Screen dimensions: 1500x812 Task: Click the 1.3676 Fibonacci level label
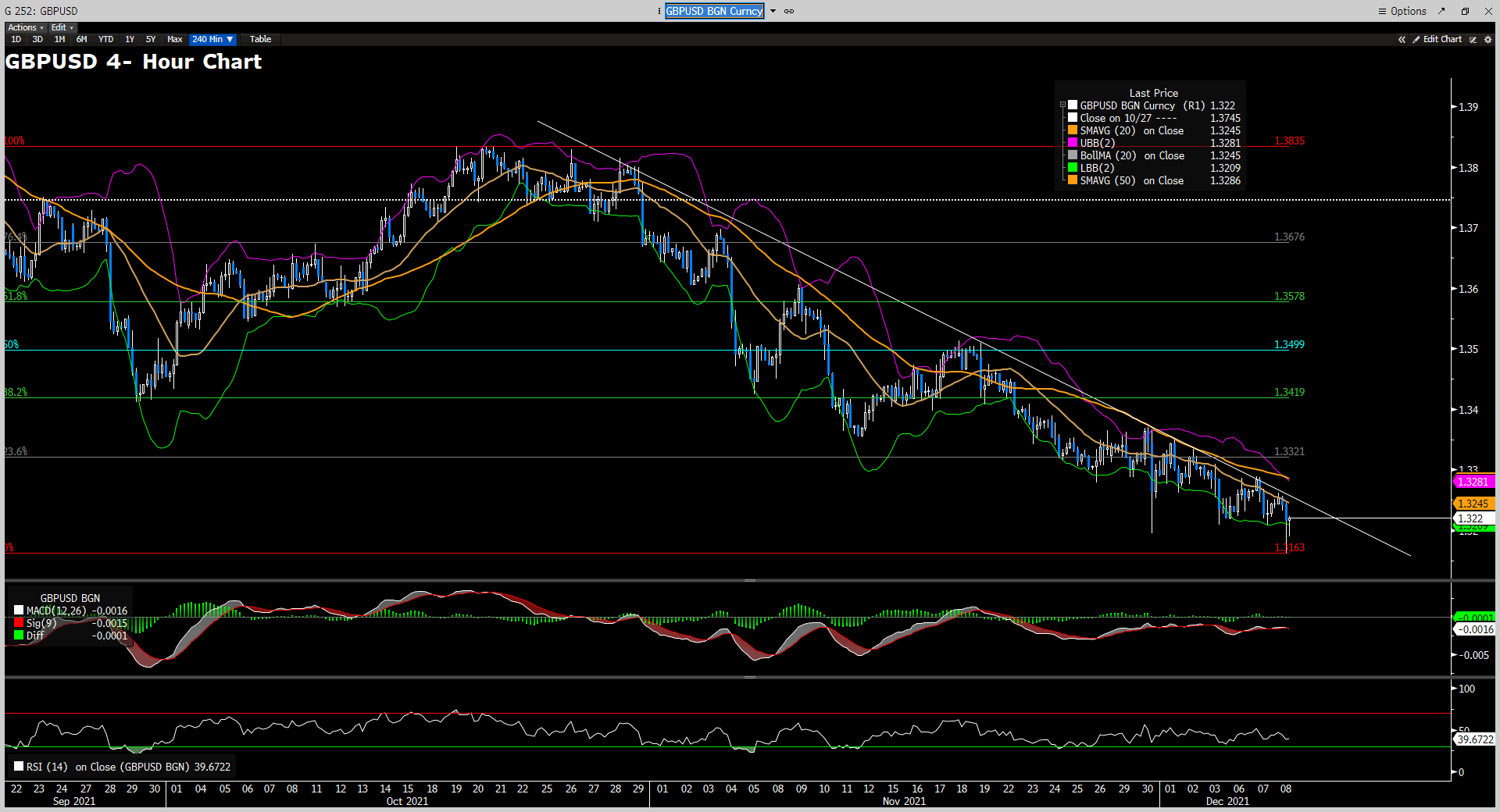pyautogui.click(x=1289, y=237)
